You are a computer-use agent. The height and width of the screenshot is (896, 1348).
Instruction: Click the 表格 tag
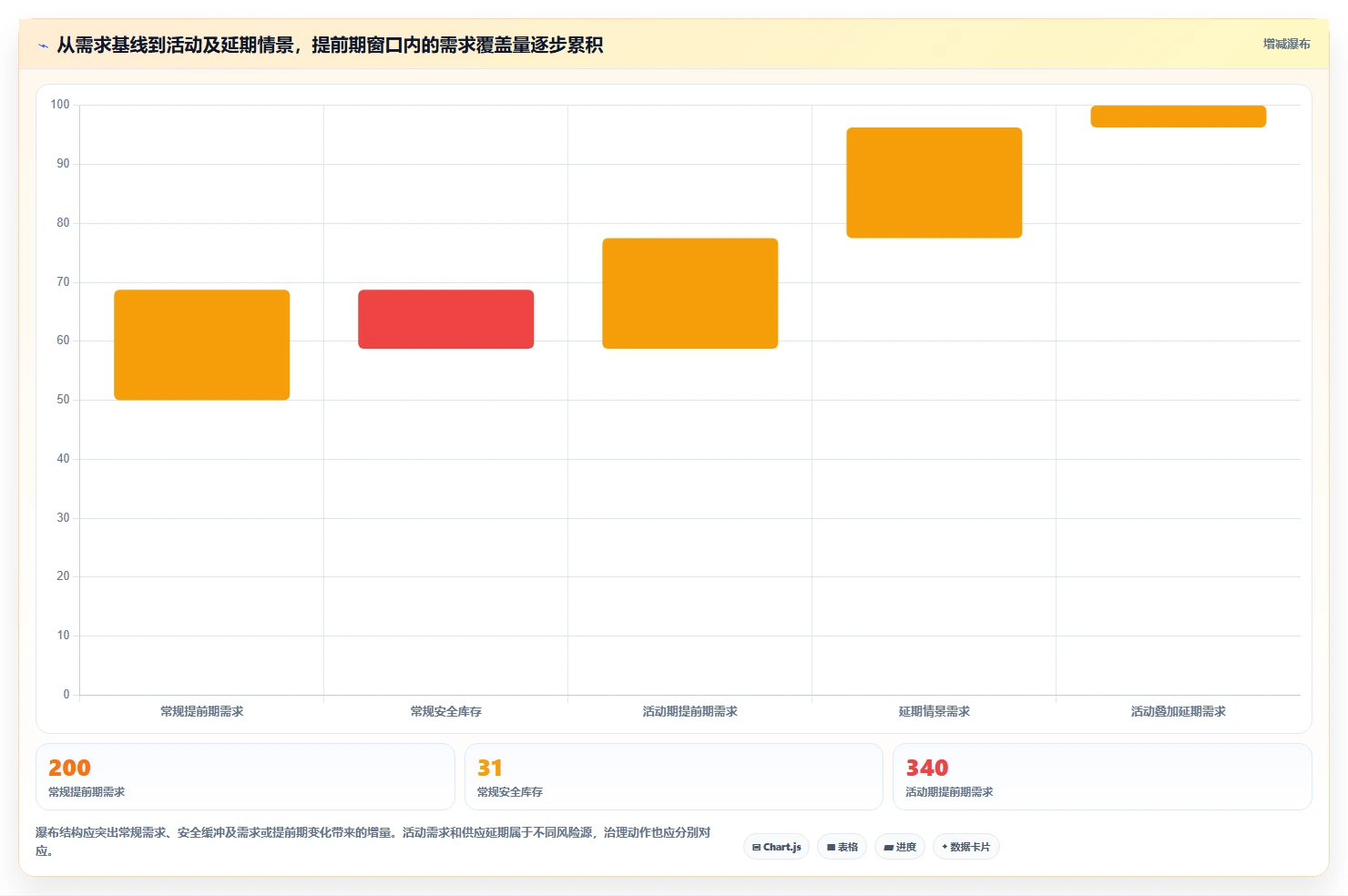[x=842, y=847]
